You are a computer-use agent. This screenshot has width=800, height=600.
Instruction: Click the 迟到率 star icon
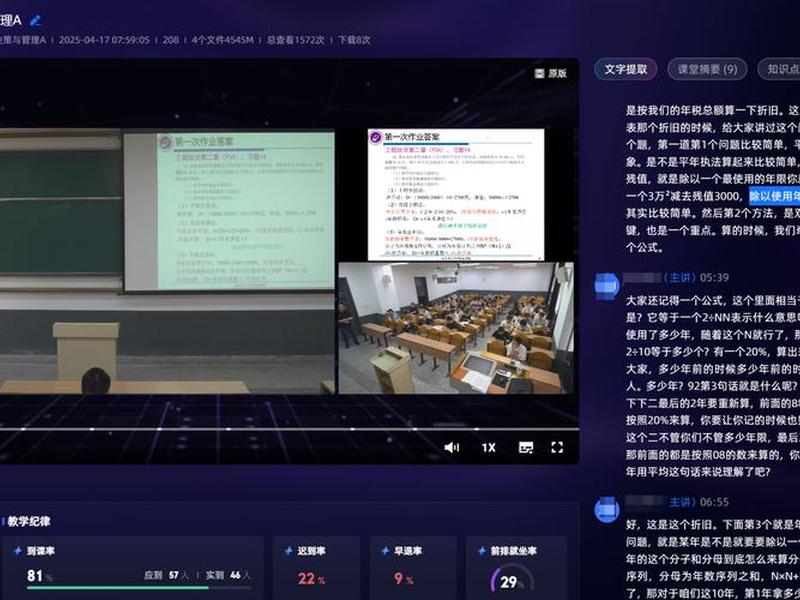click(x=288, y=551)
